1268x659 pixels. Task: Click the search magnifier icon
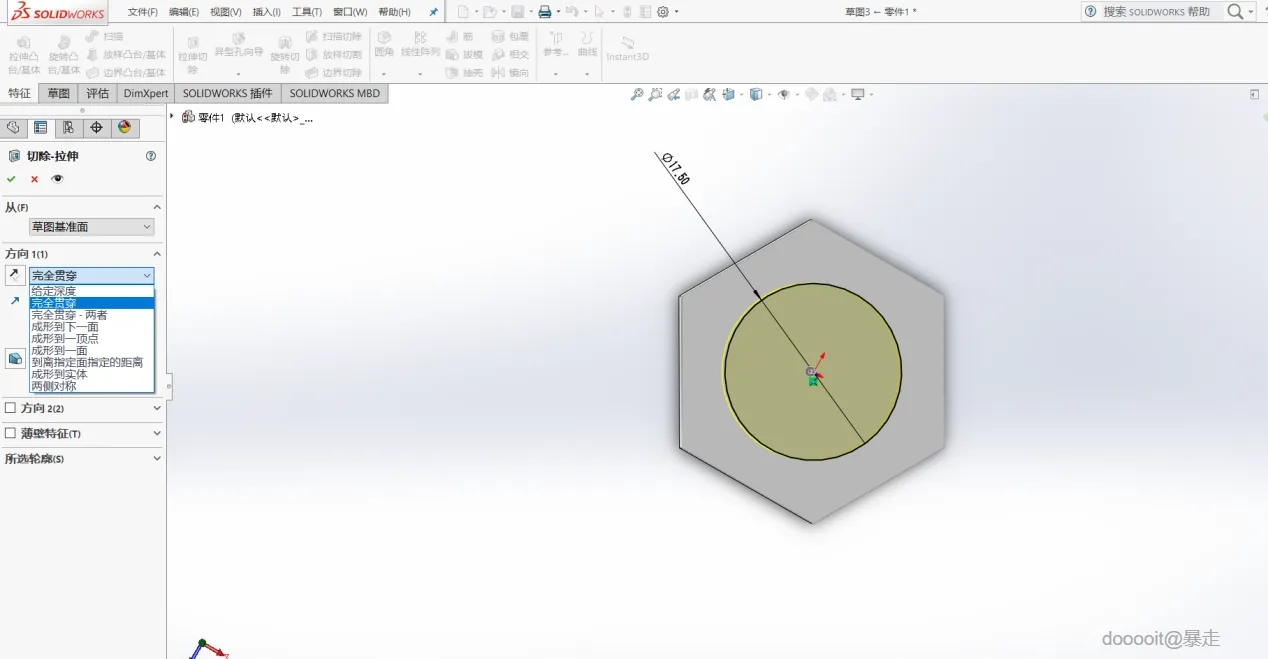point(1235,12)
